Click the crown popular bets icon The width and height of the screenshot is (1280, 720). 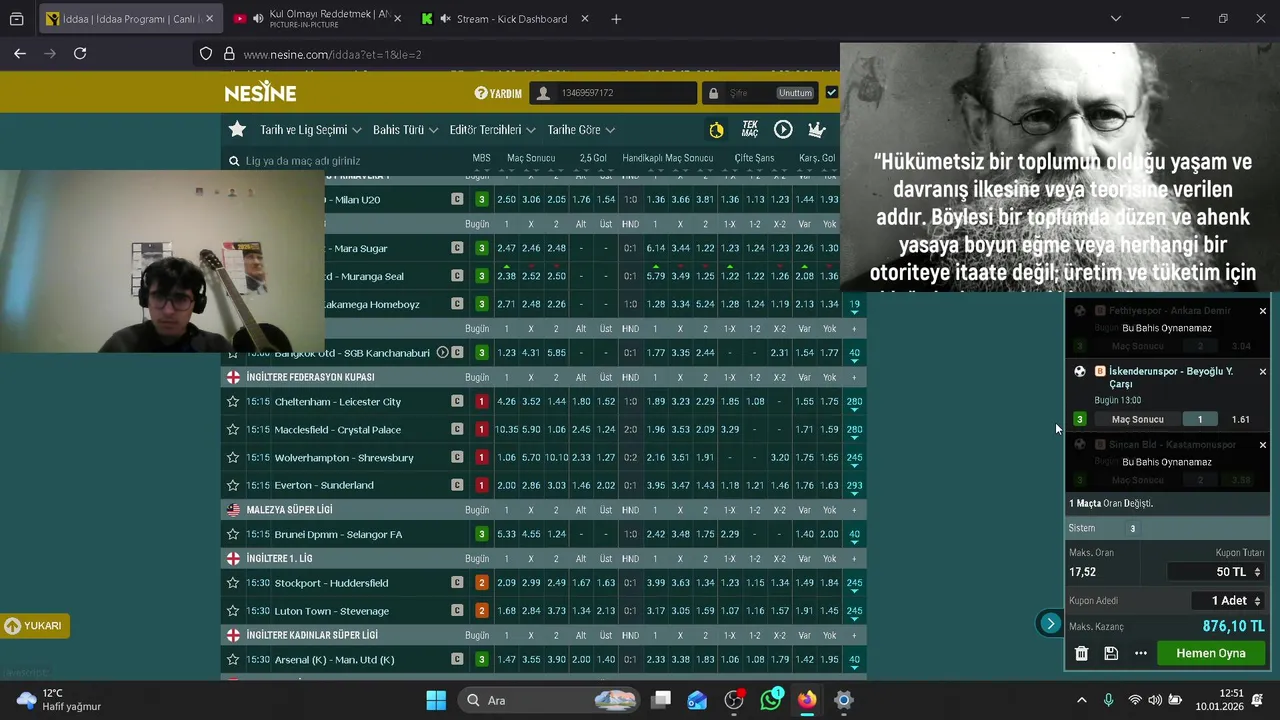click(x=817, y=129)
